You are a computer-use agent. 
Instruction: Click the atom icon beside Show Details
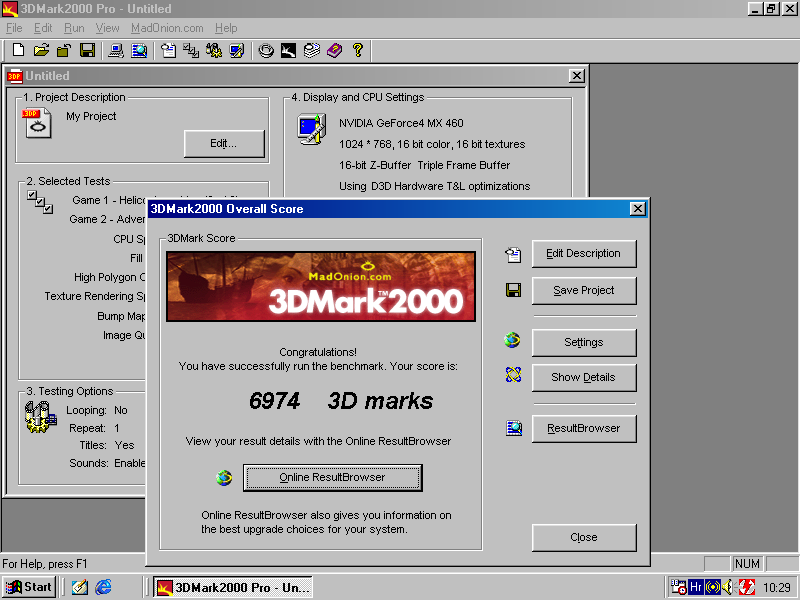tap(513, 374)
